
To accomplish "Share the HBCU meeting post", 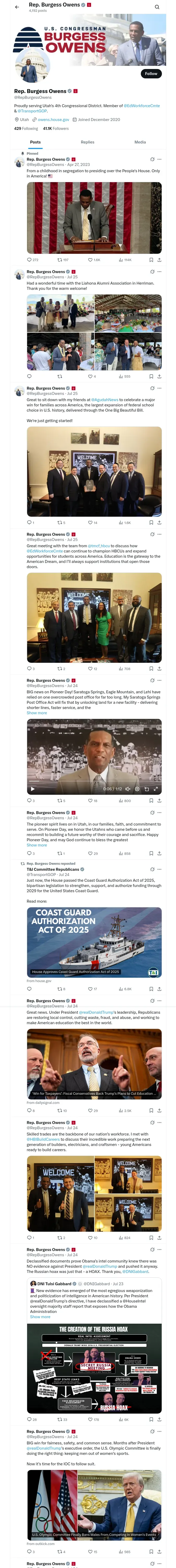I will (159, 668).
